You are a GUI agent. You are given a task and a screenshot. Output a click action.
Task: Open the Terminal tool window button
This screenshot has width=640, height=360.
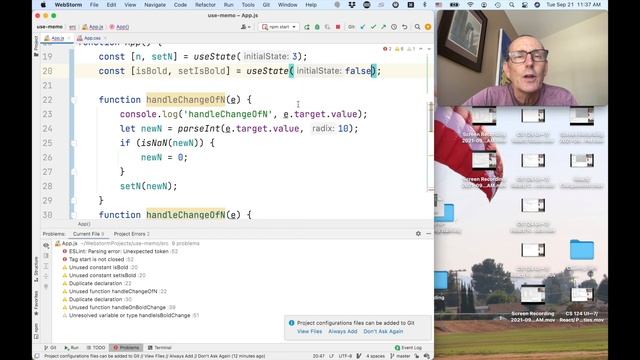[x=160, y=348]
